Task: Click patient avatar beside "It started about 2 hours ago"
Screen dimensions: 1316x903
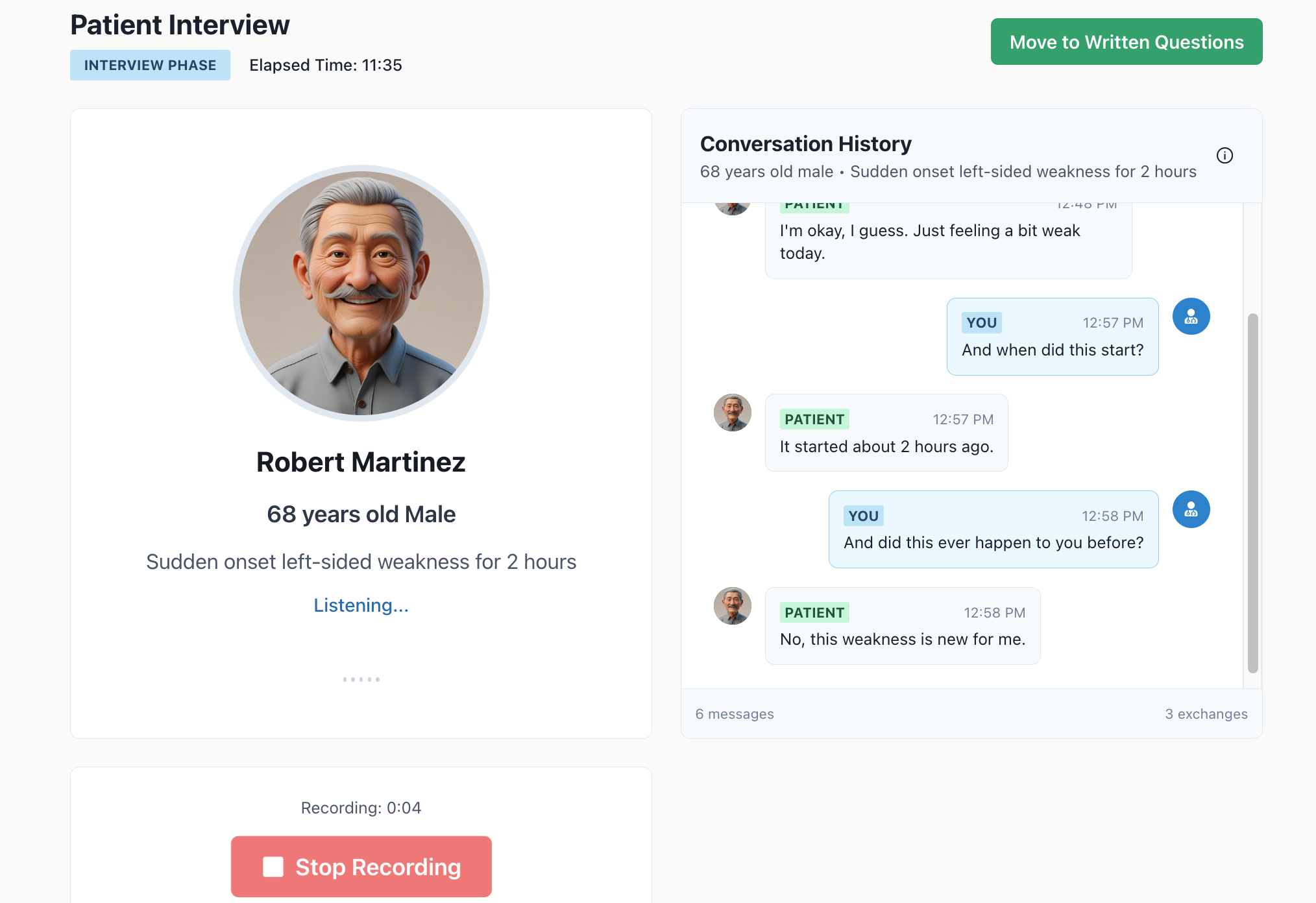Action: click(x=733, y=413)
